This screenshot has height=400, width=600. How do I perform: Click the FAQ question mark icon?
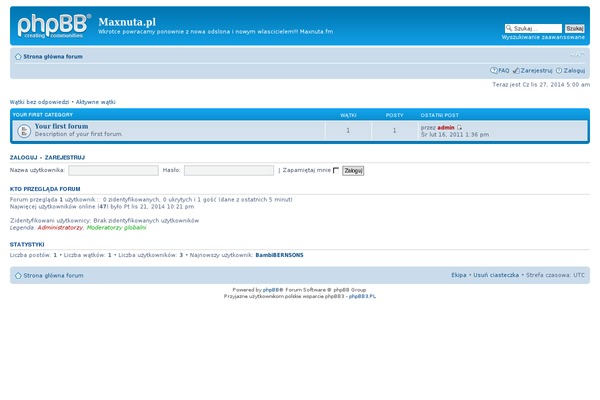point(494,70)
